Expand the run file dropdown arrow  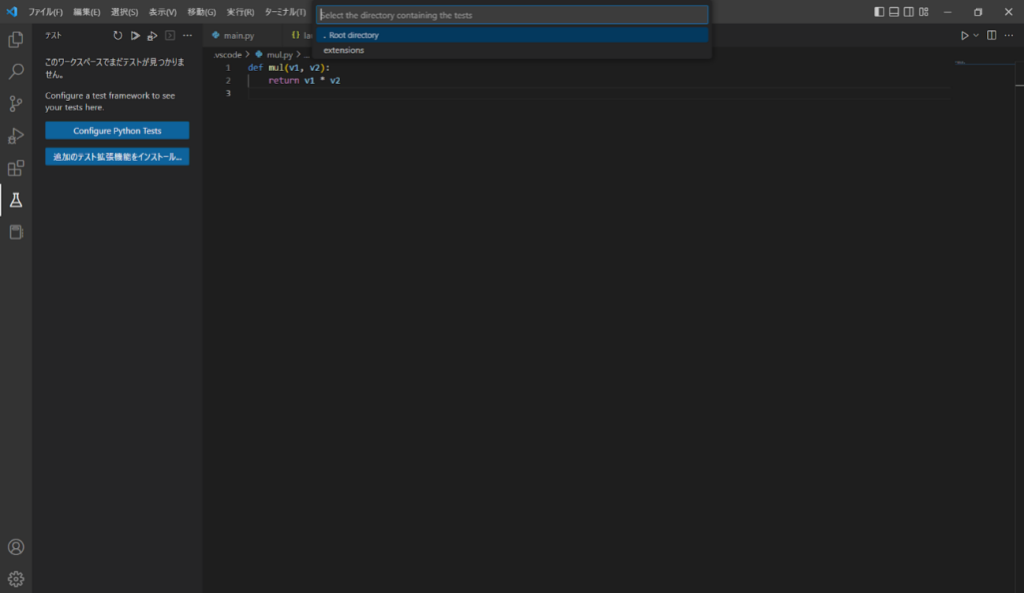click(x=976, y=36)
